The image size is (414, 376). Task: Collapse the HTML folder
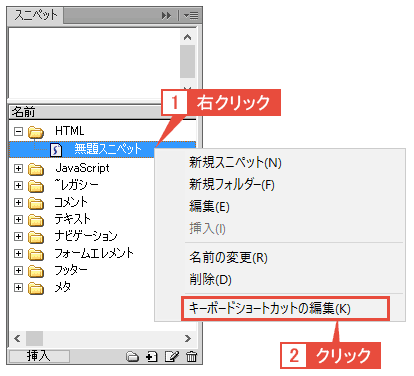pyautogui.click(x=18, y=131)
